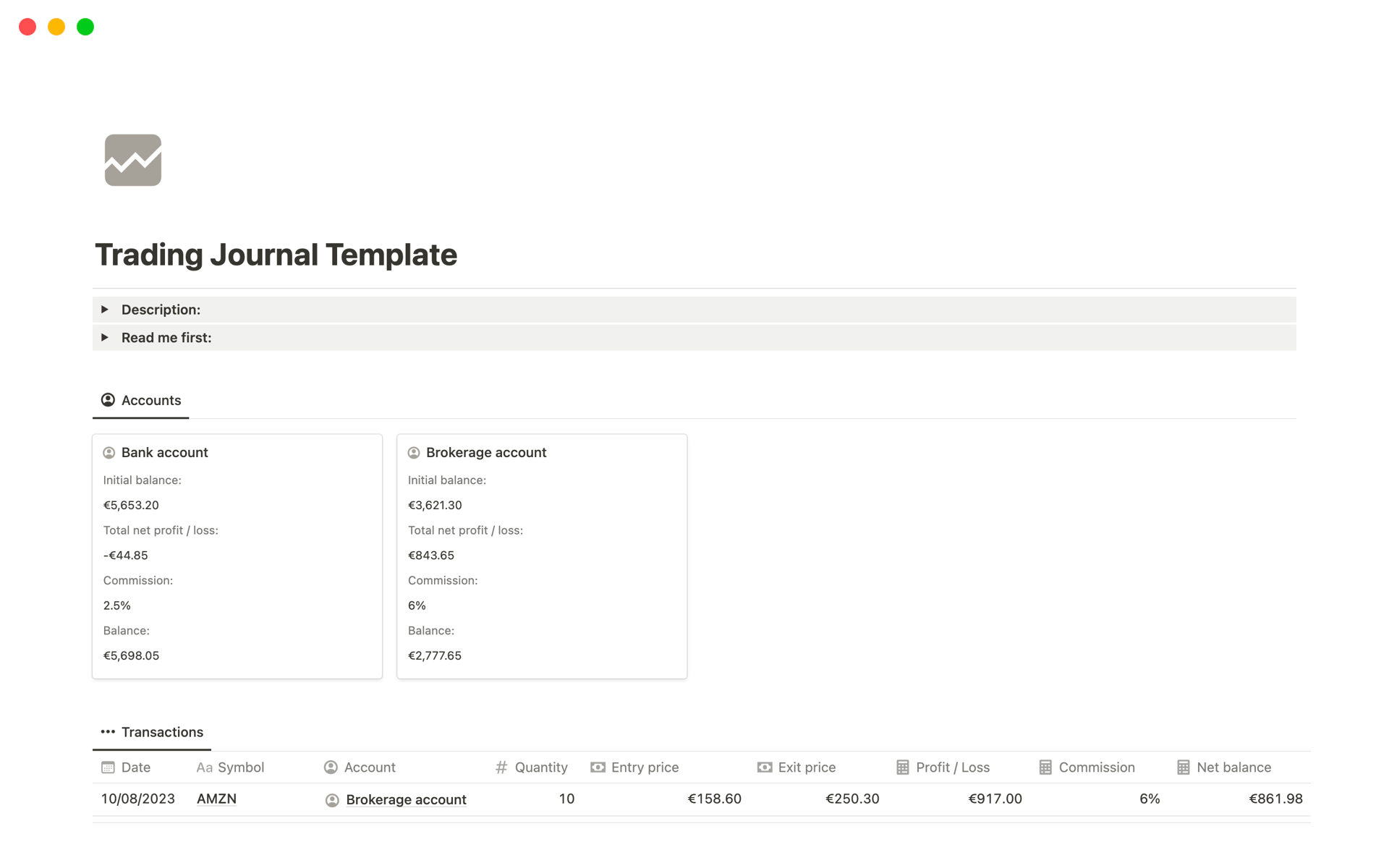
Task: Click the Accounts tab icon
Action: click(108, 400)
